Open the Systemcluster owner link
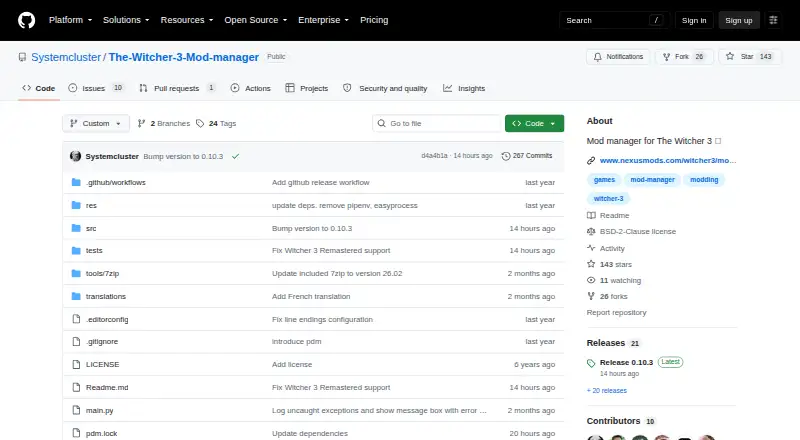This screenshot has width=800, height=440. pyautogui.click(x=66, y=57)
